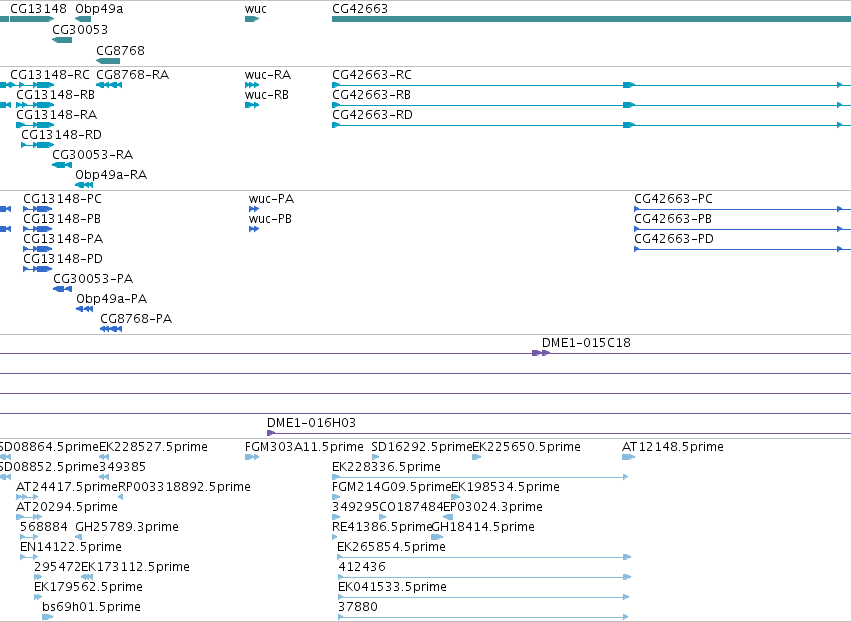851x622 pixels.
Task: Click EST GH25789.3prime
Action: coord(127,527)
